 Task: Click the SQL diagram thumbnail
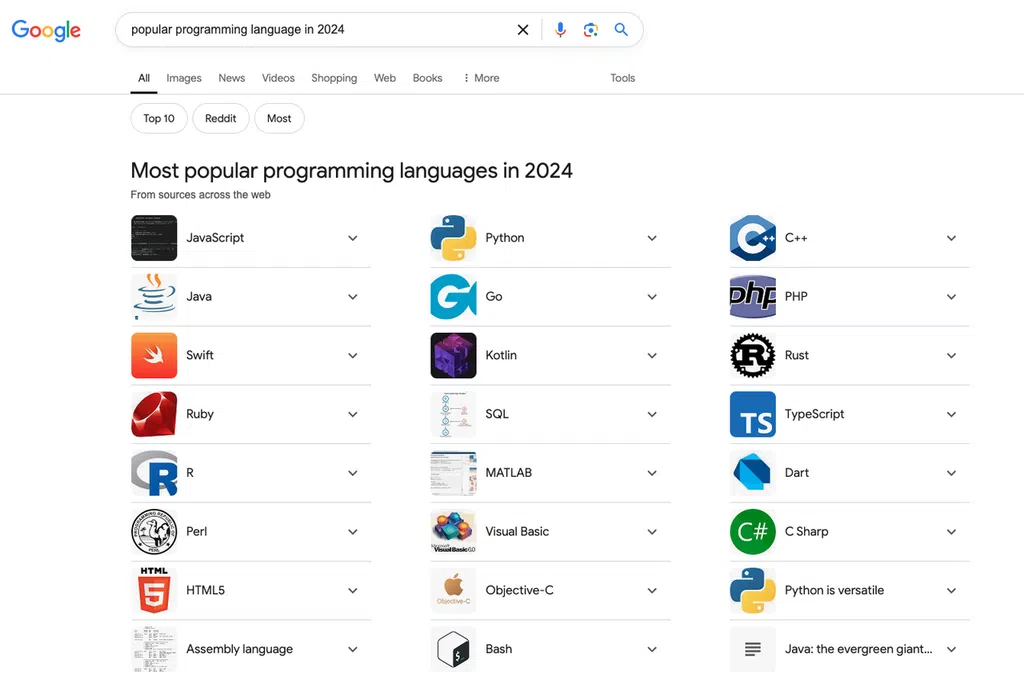click(453, 414)
